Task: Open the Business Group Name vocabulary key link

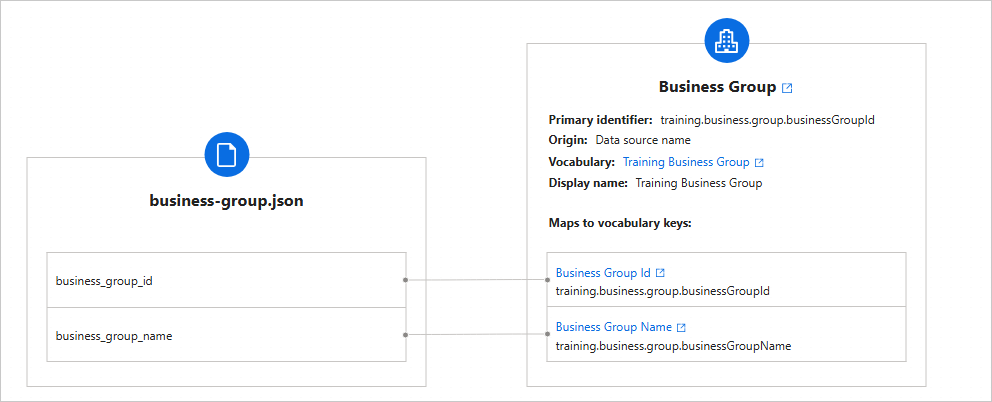Action: pos(614,327)
